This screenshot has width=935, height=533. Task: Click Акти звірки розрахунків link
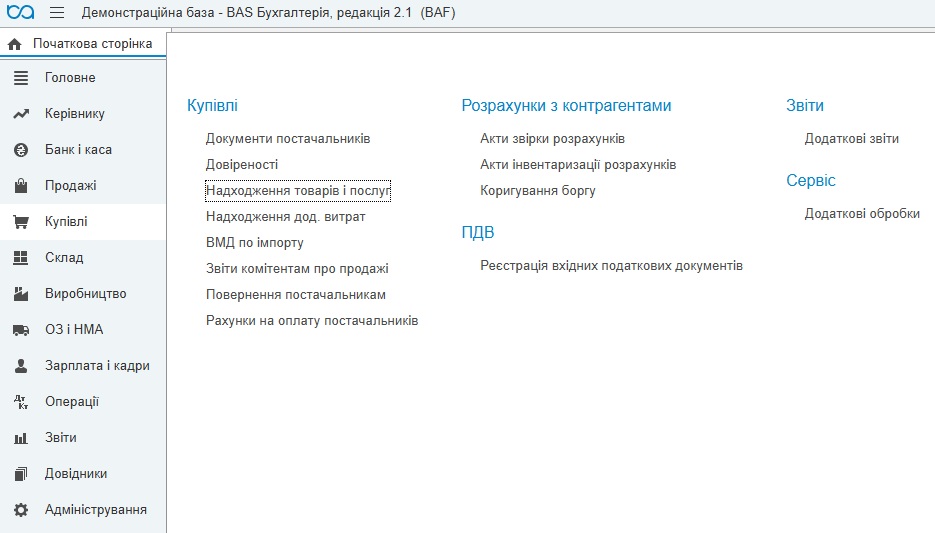(552, 139)
